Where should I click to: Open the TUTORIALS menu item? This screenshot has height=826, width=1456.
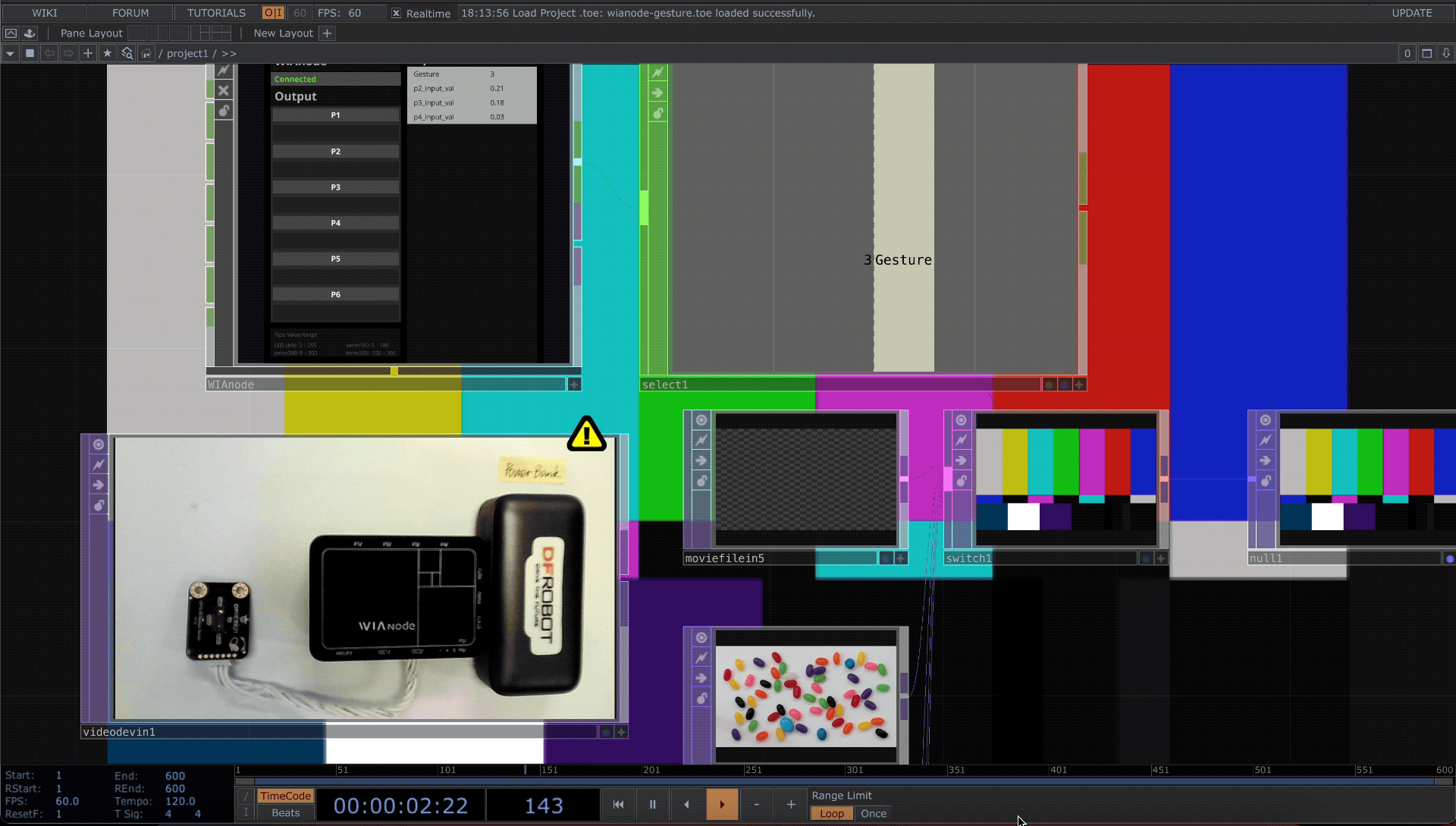(216, 13)
